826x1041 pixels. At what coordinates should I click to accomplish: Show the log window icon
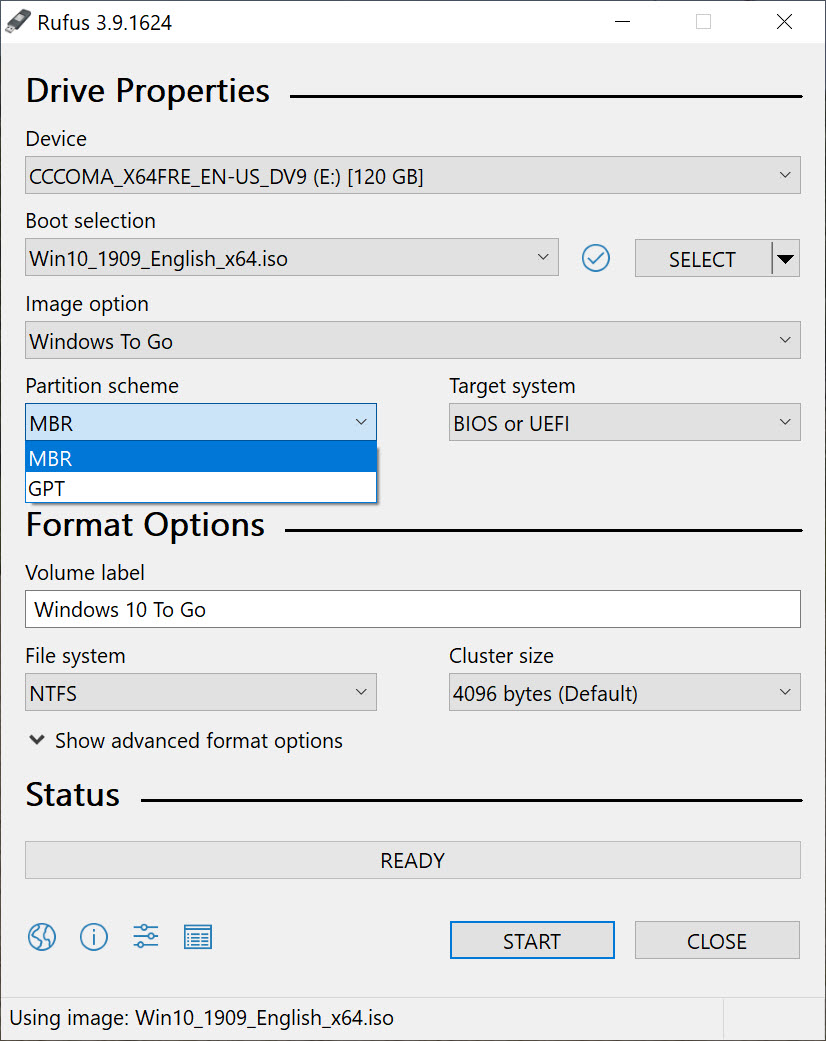point(198,937)
